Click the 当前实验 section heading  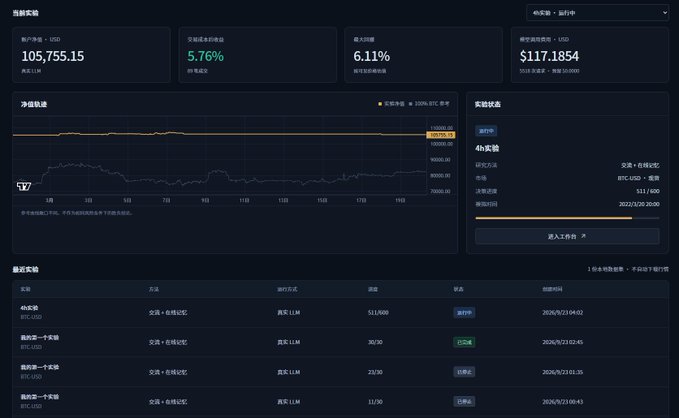tap(26, 13)
